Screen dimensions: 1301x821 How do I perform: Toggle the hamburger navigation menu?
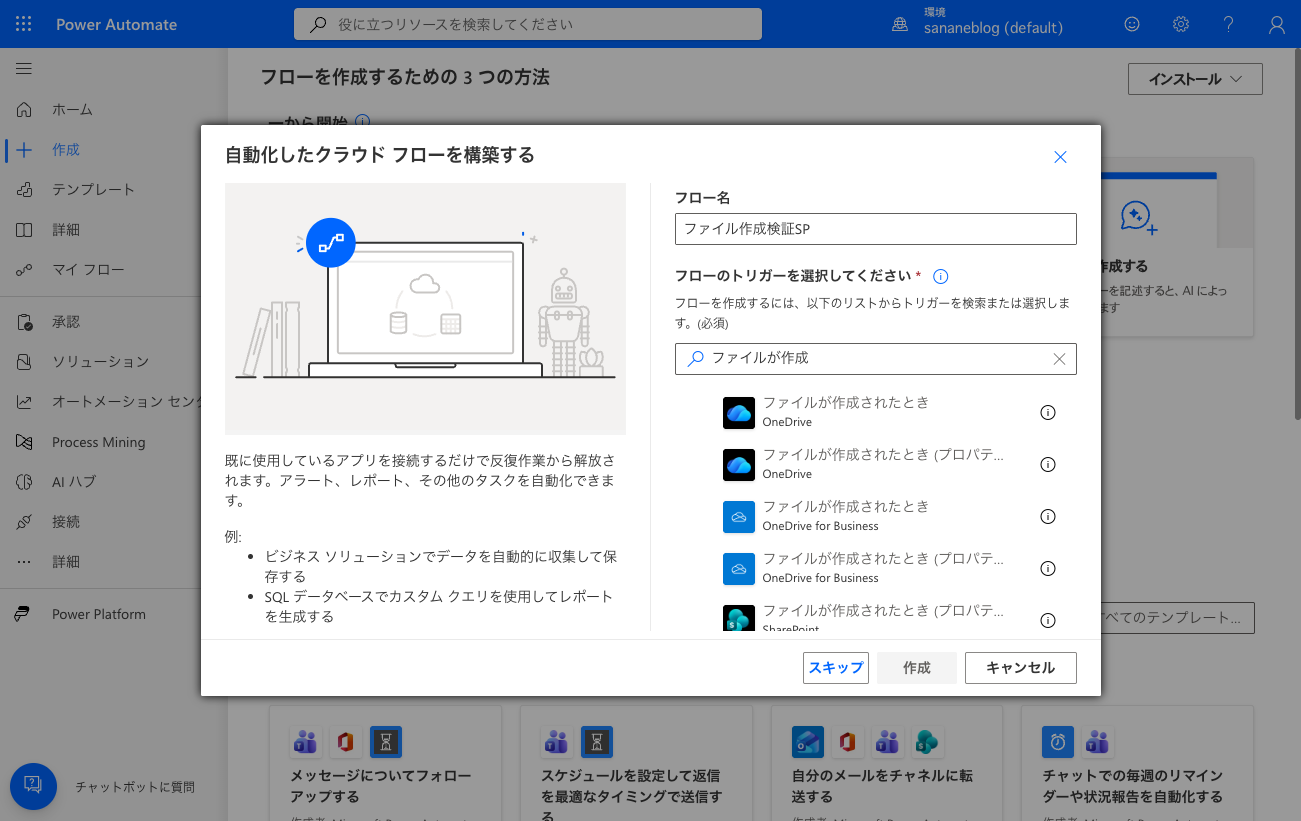pyautogui.click(x=24, y=69)
